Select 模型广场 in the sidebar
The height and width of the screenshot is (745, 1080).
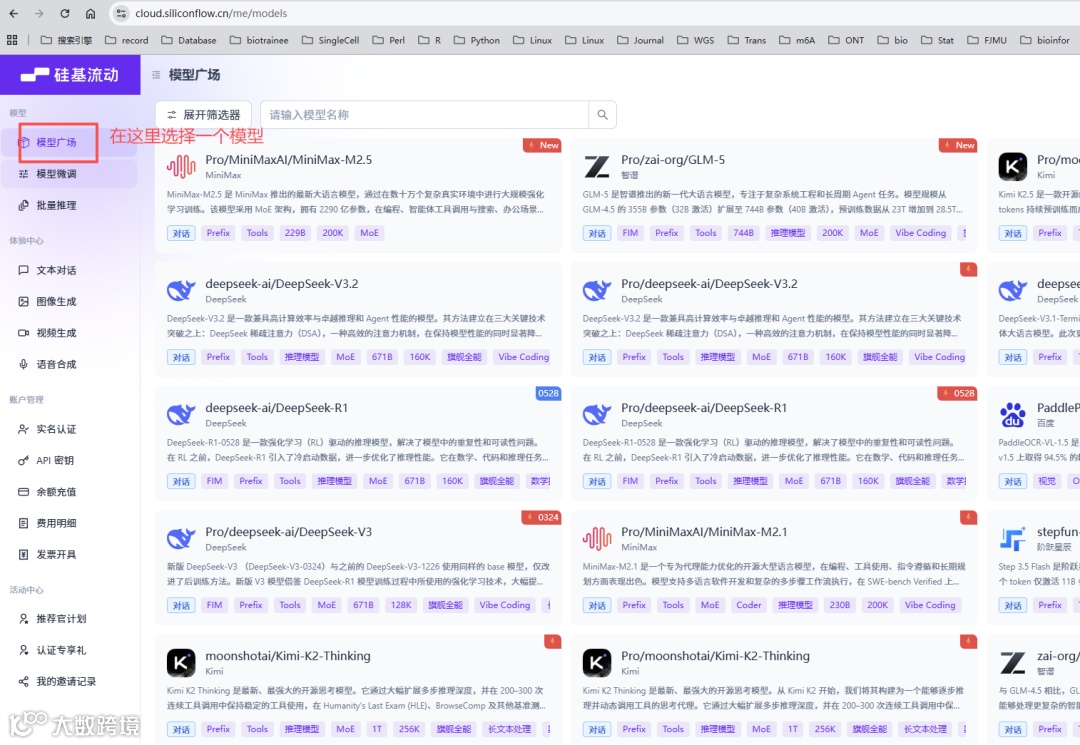coord(69,143)
